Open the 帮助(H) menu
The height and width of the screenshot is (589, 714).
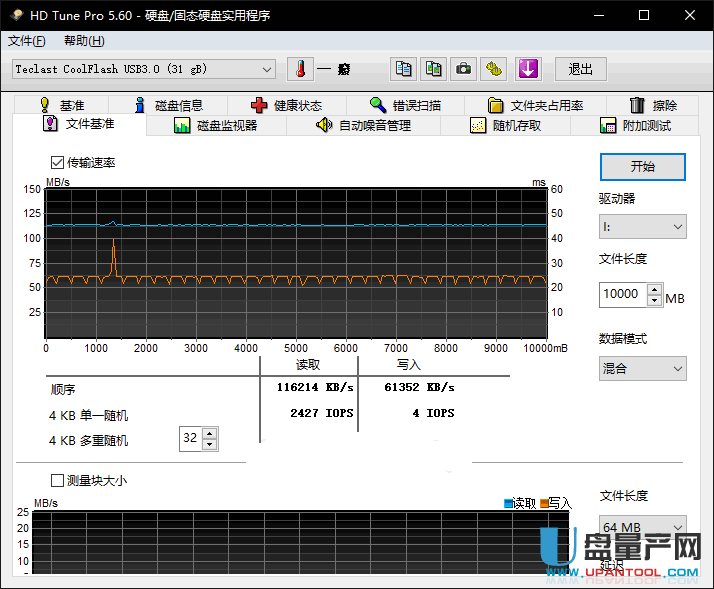tap(83, 41)
